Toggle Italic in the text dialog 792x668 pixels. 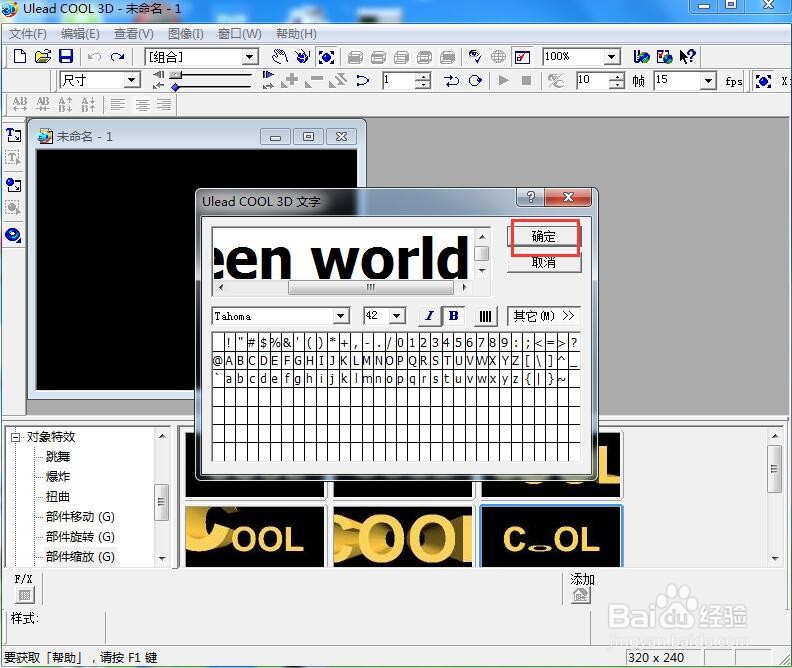click(429, 316)
